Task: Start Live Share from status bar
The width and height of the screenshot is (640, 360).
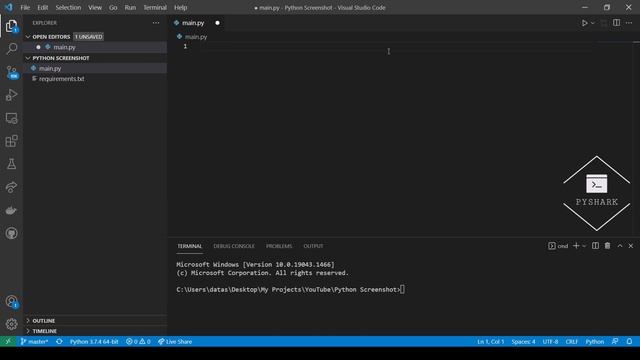Action: tap(175, 342)
